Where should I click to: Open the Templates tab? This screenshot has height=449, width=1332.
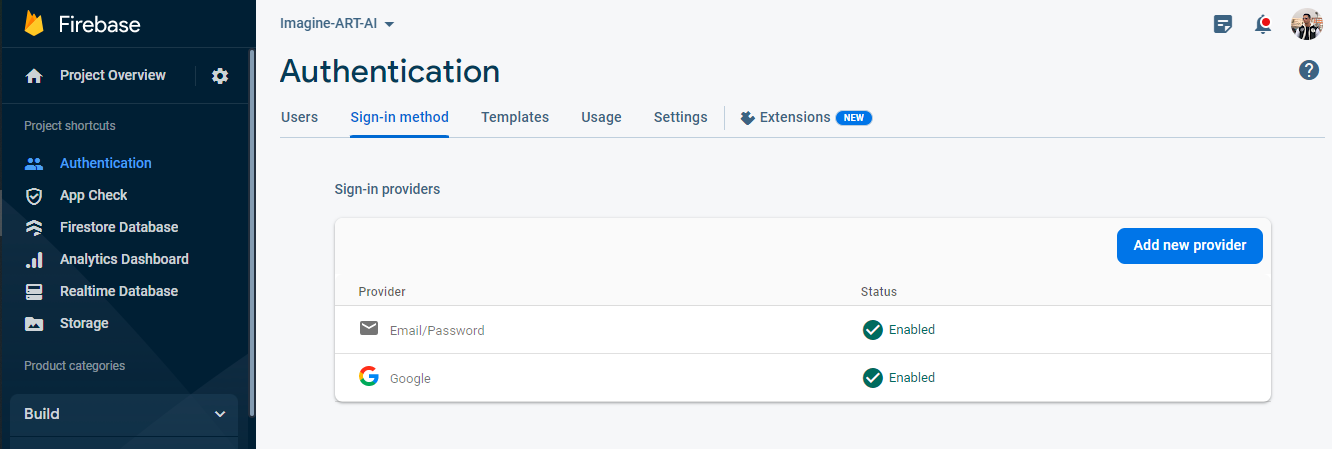coord(515,117)
